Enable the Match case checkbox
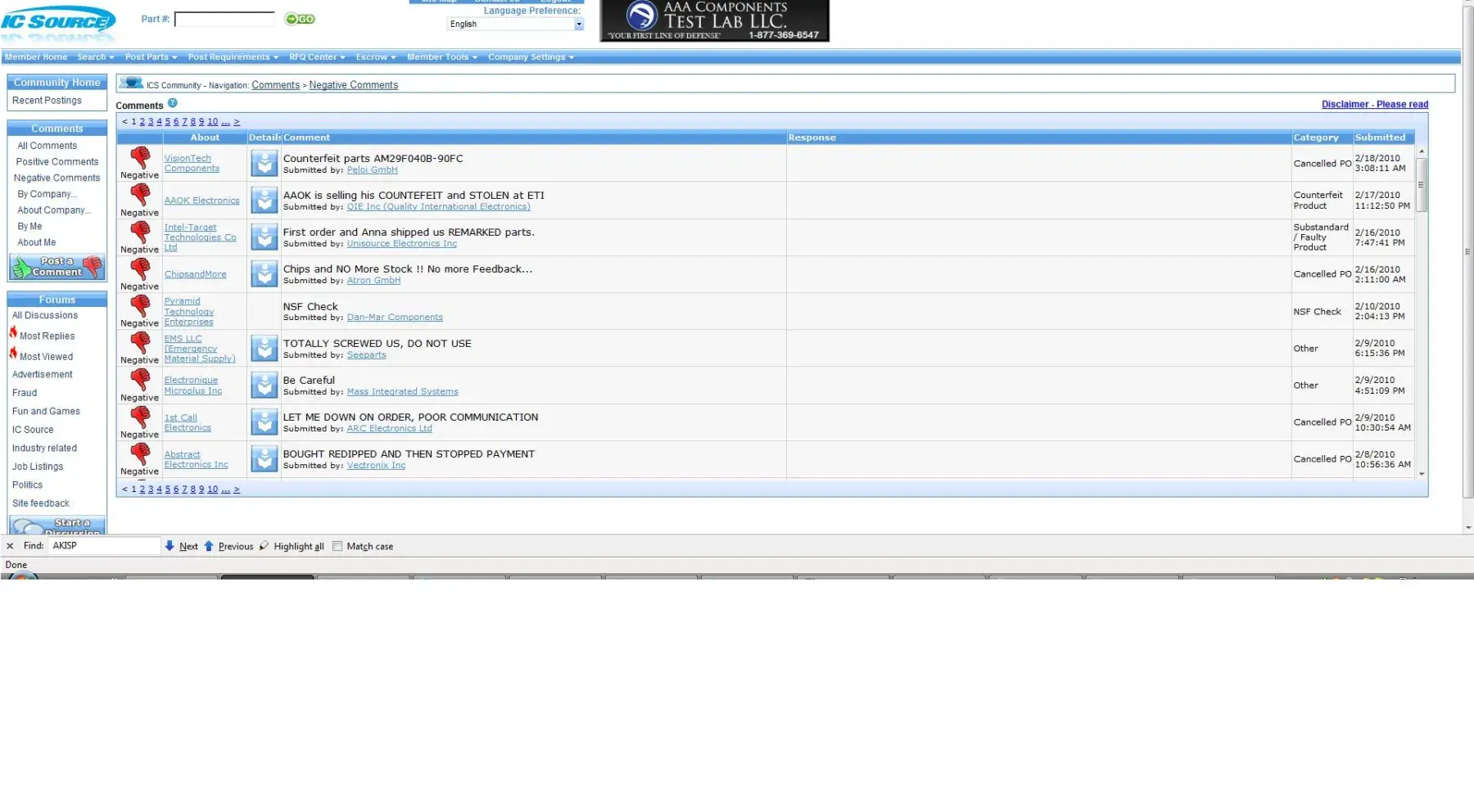Screen dimensions: 1474x812 [x=337, y=546]
